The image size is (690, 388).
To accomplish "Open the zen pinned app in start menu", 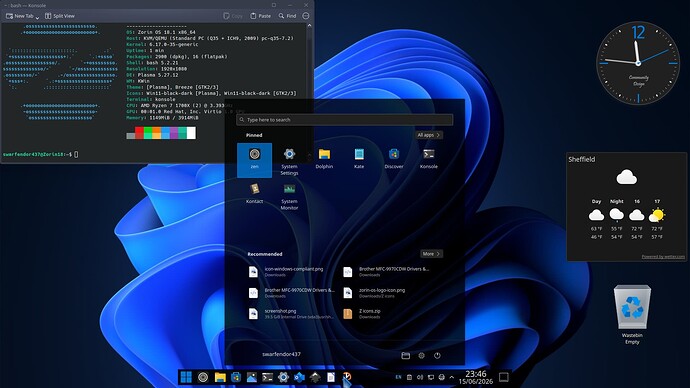I will 254,160.
